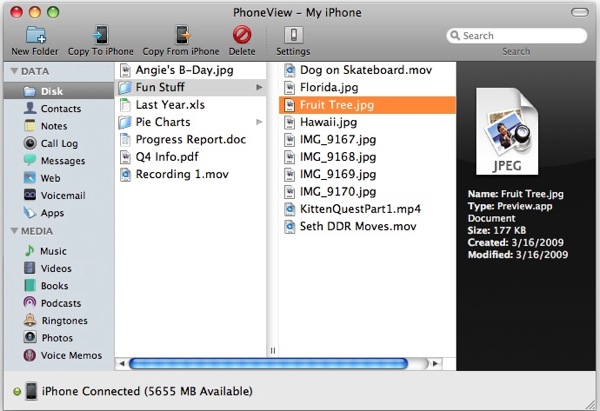
Task: Click the red Delete icon
Action: click(242, 35)
